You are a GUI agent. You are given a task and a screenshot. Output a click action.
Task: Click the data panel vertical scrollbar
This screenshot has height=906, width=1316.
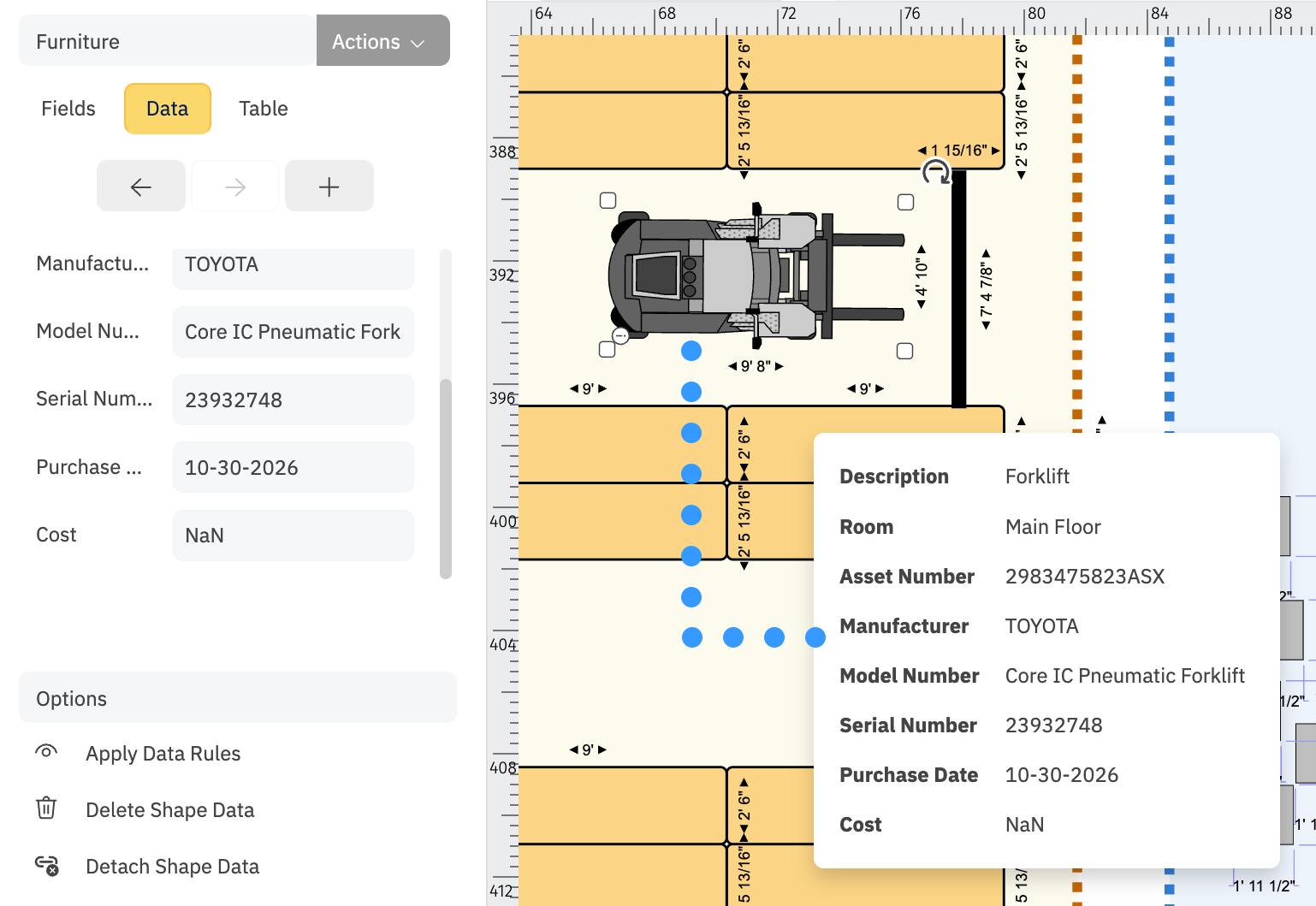click(445, 477)
